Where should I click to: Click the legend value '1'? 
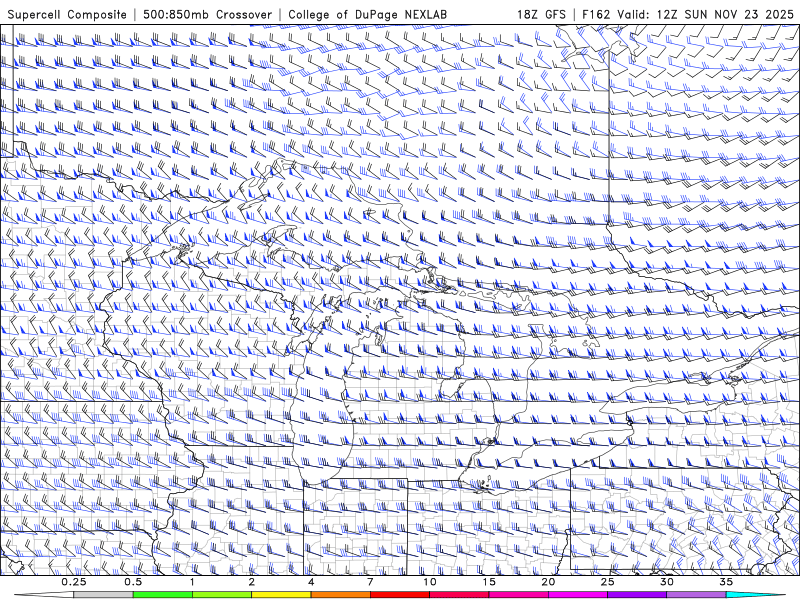coord(192,582)
